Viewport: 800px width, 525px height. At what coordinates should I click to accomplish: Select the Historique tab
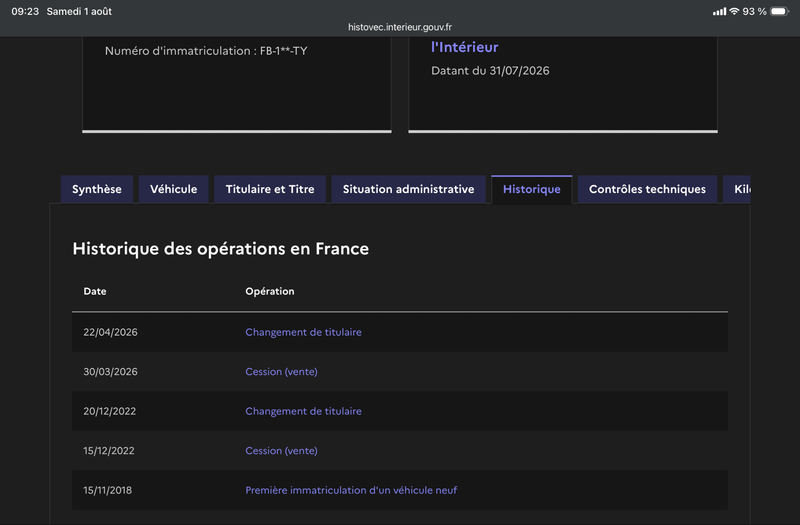532,189
